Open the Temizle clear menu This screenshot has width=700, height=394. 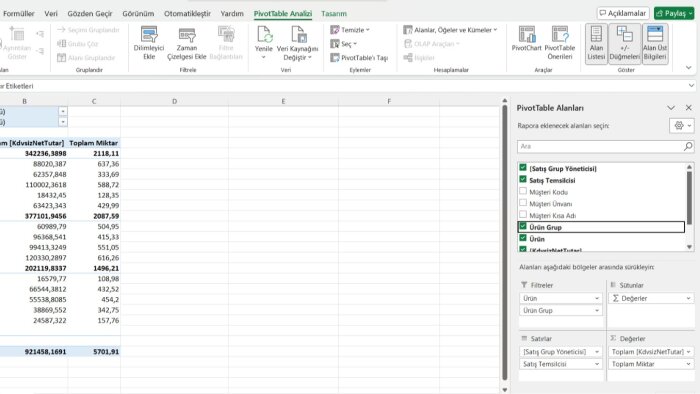coord(350,30)
